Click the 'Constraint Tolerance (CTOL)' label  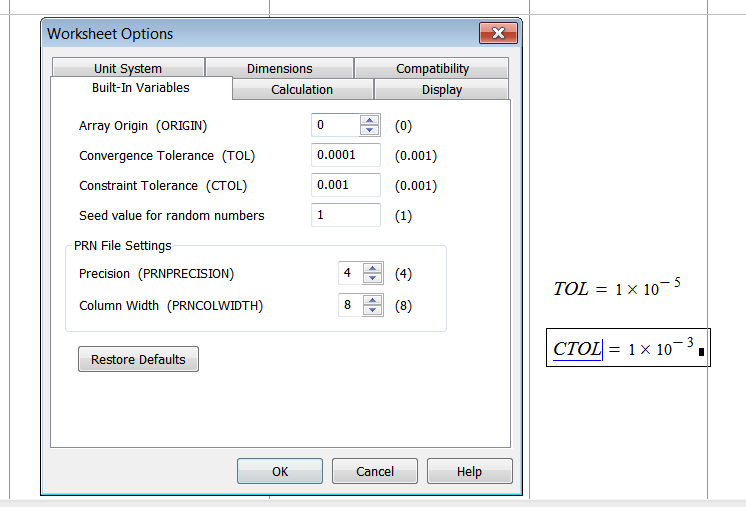pos(163,185)
